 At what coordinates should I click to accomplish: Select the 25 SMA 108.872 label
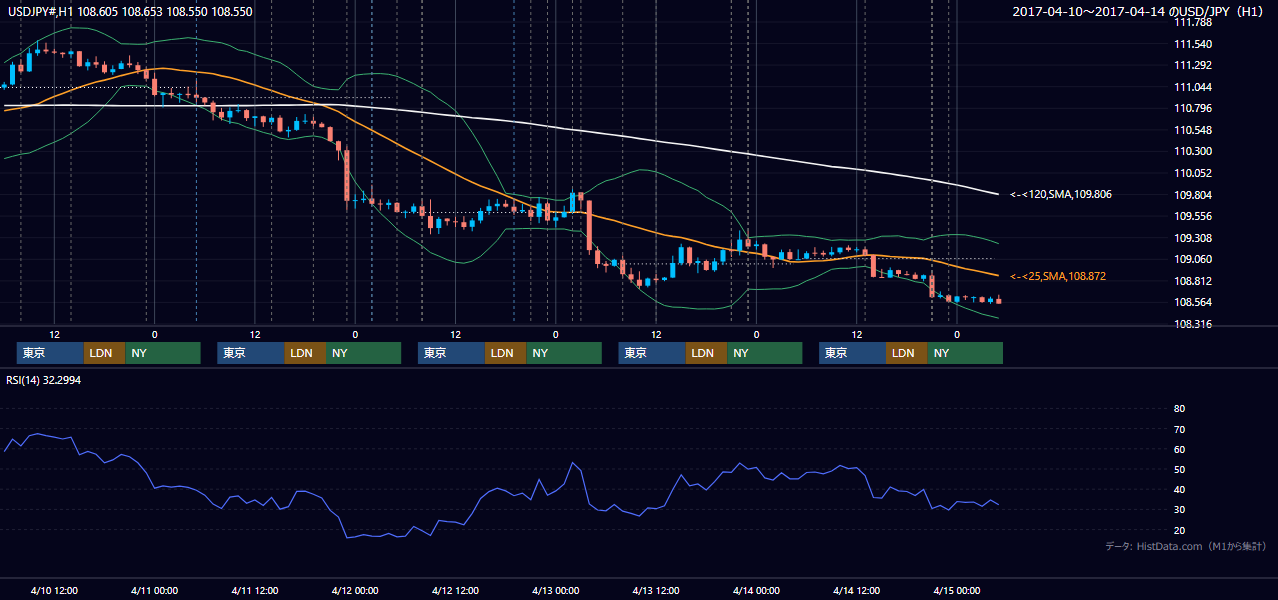click(1057, 276)
